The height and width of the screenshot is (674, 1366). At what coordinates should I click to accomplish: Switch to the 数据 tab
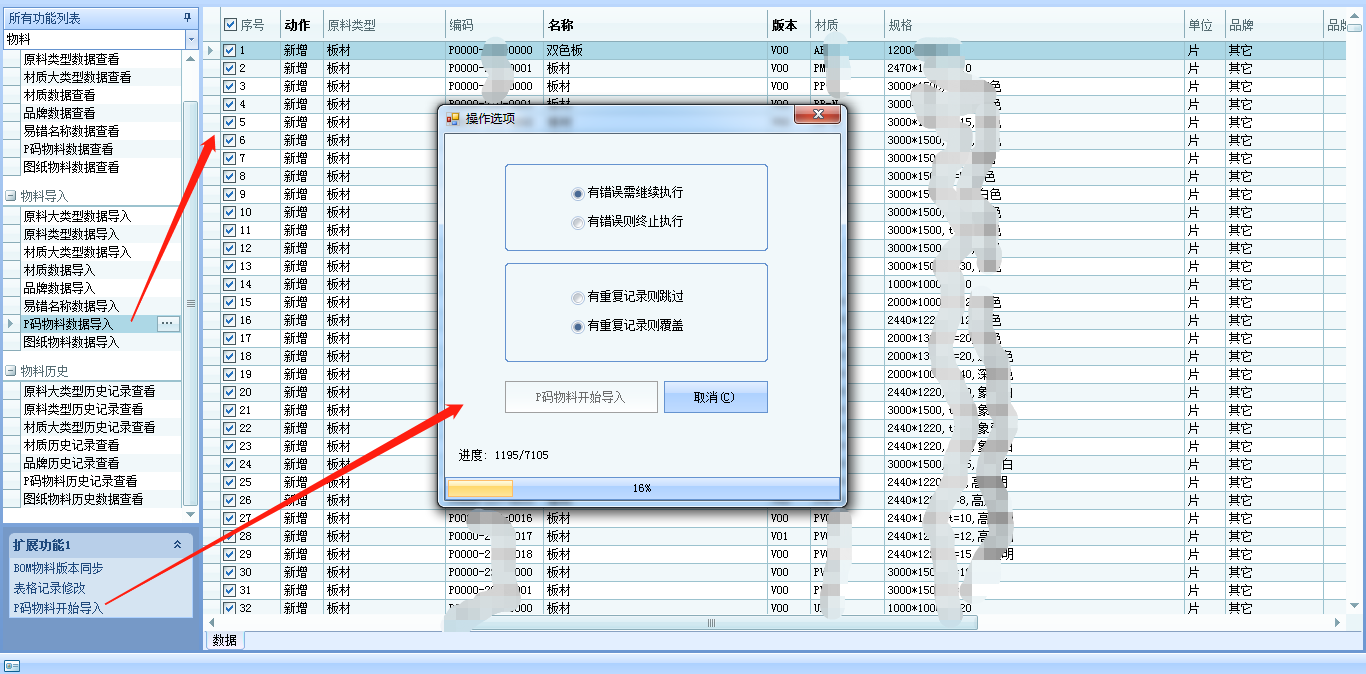pyautogui.click(x=225, y=640)
